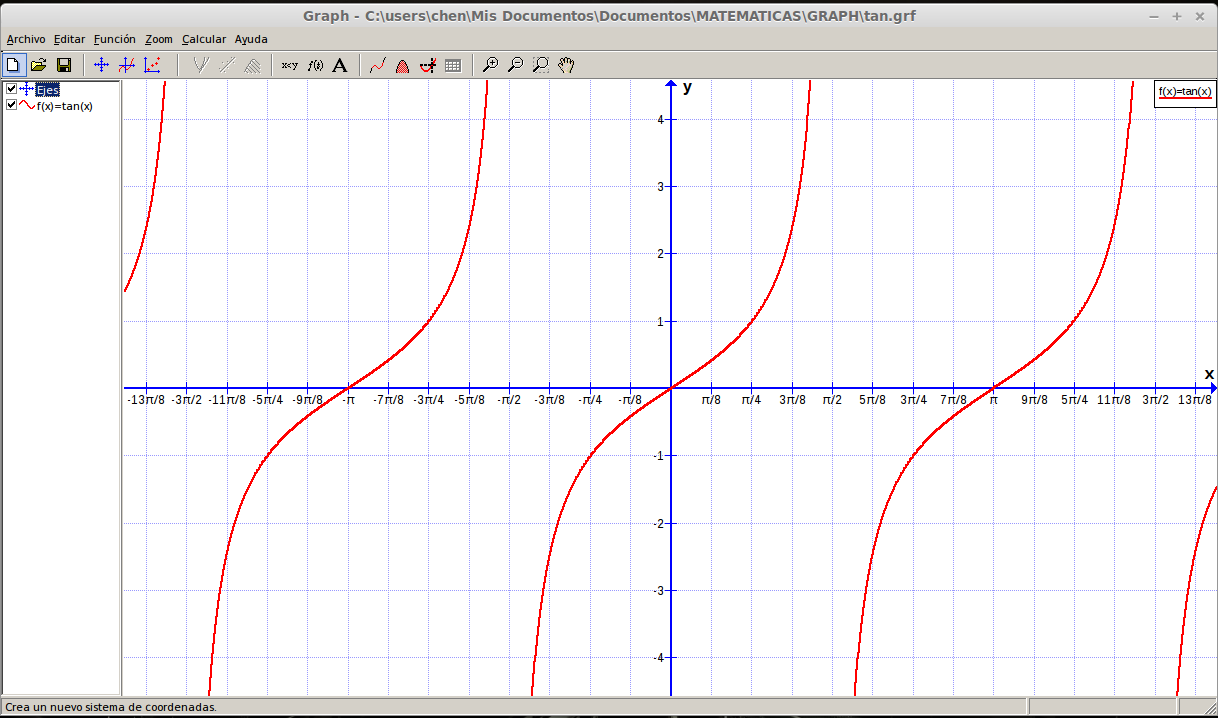Click the Save icon
Image resolution: width=1218 pixels, height=718 pixels.
coord(64,65)
